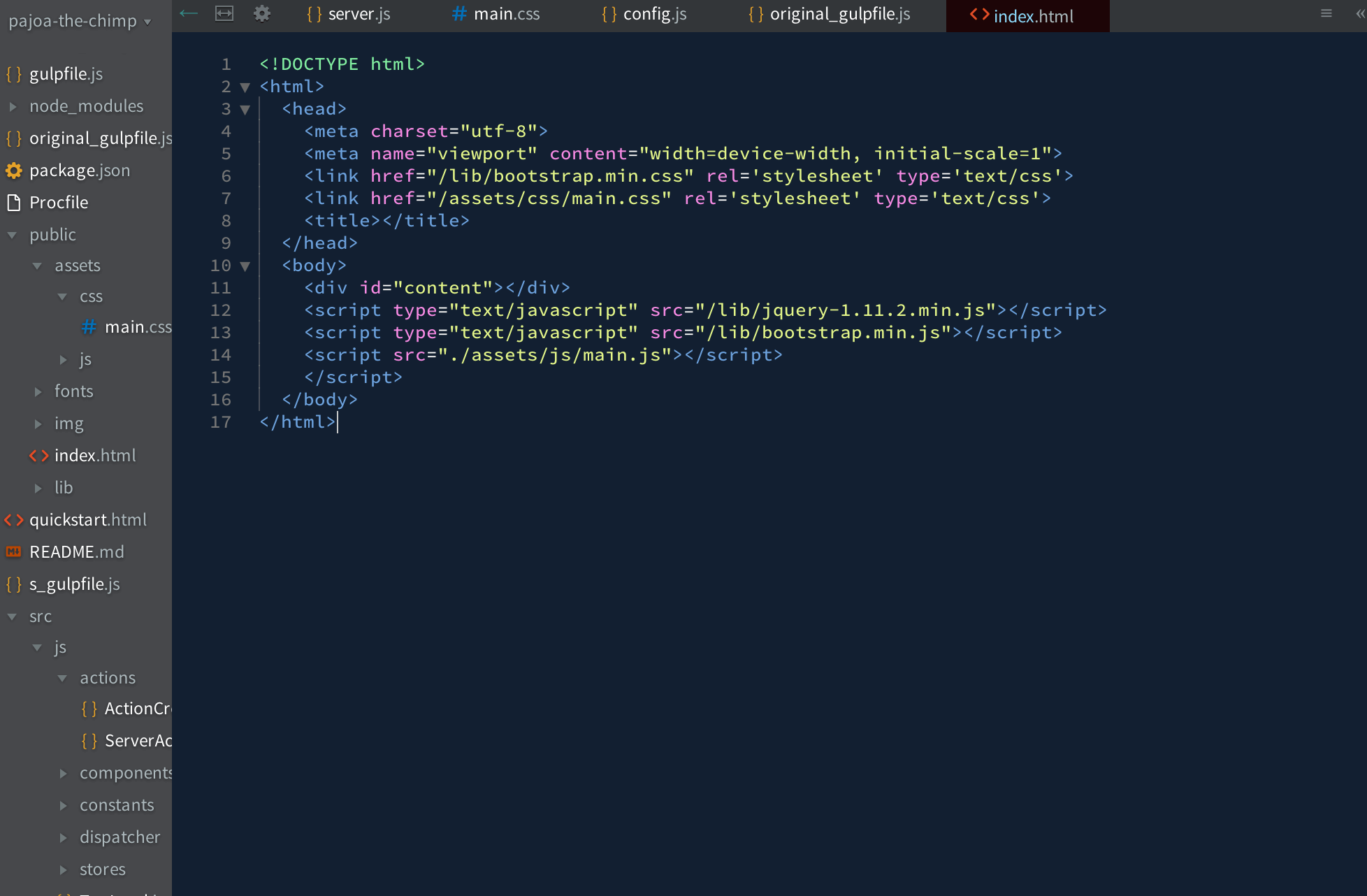This screenshot has height=896, width=1367.
Task: Click line number 8 in the gutter
Action: point(226,221)
